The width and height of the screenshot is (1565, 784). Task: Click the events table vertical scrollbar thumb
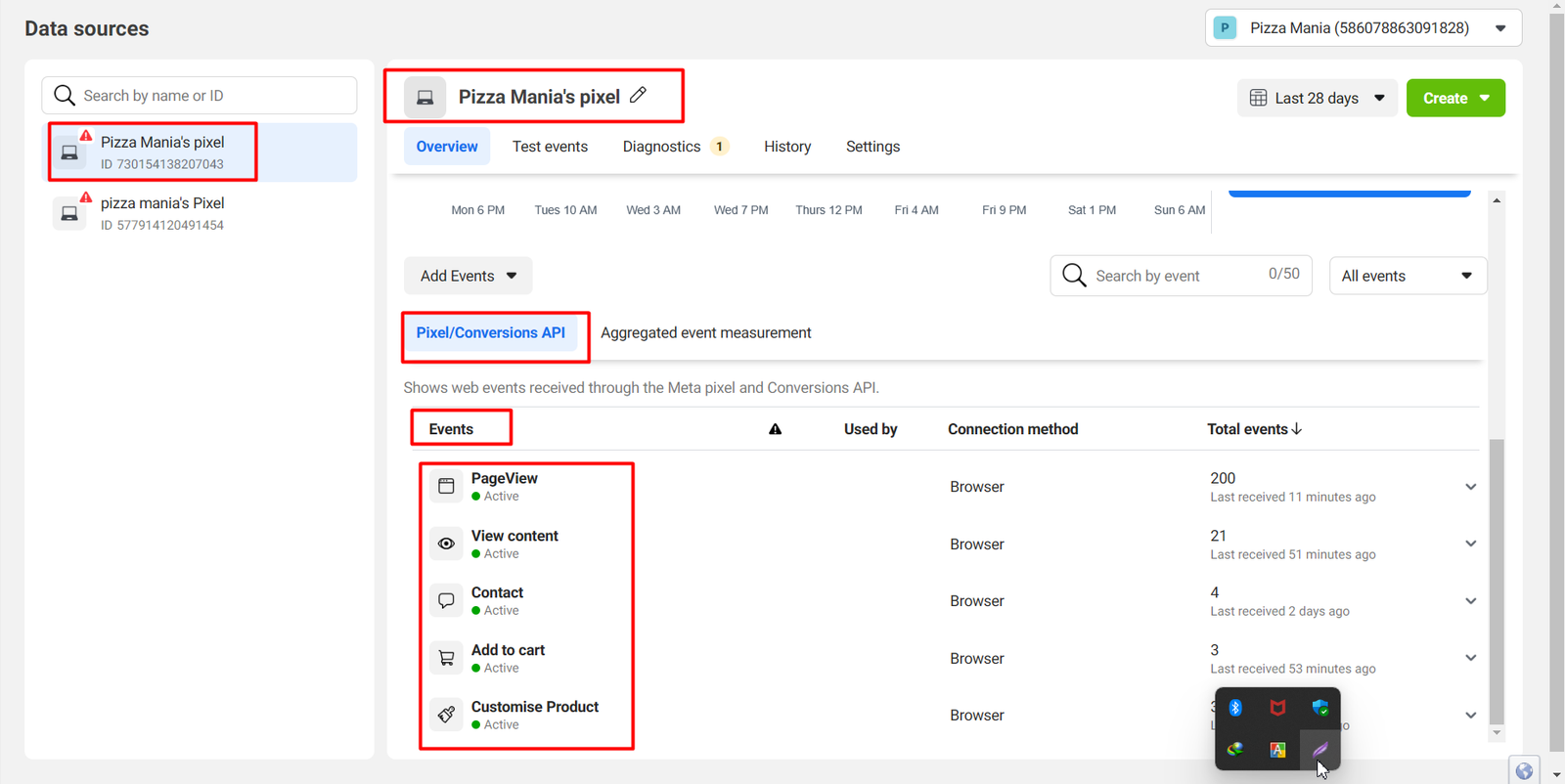1497,582
